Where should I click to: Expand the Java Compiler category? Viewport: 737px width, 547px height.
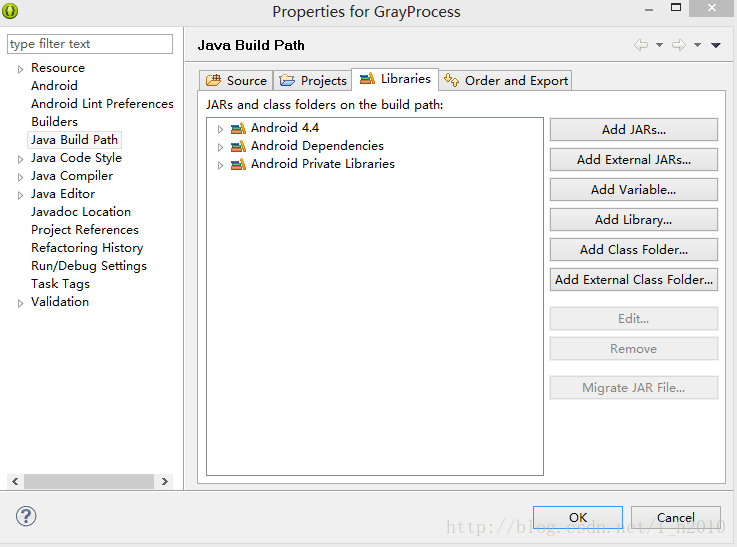click(20, 177)
